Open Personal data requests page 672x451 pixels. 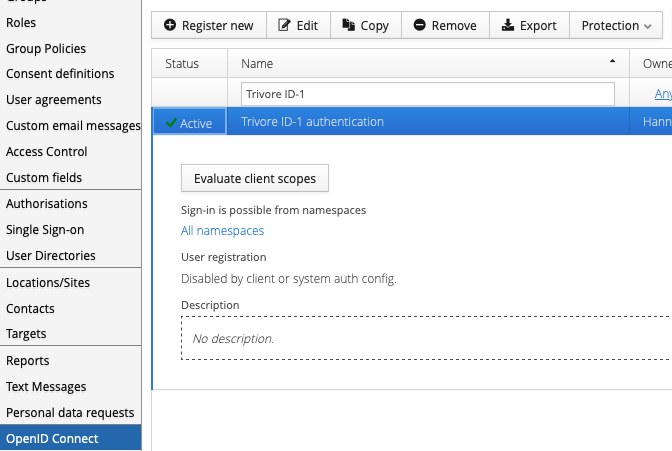(x=70, y=413)
